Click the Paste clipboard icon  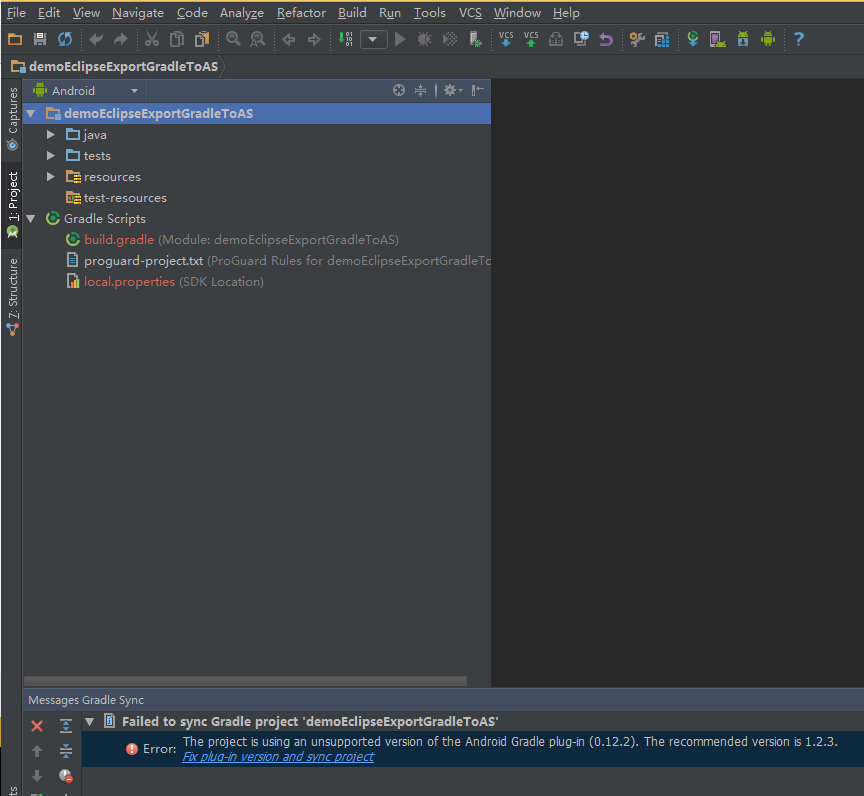click(202, 39)
